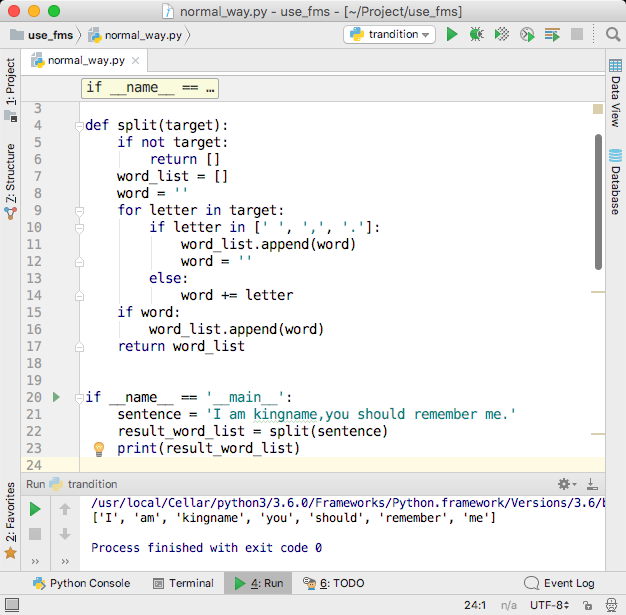The width and height of the screenshot is (626, 615).
Task: Open the Run panel settings gear
Action: (567, 484)
